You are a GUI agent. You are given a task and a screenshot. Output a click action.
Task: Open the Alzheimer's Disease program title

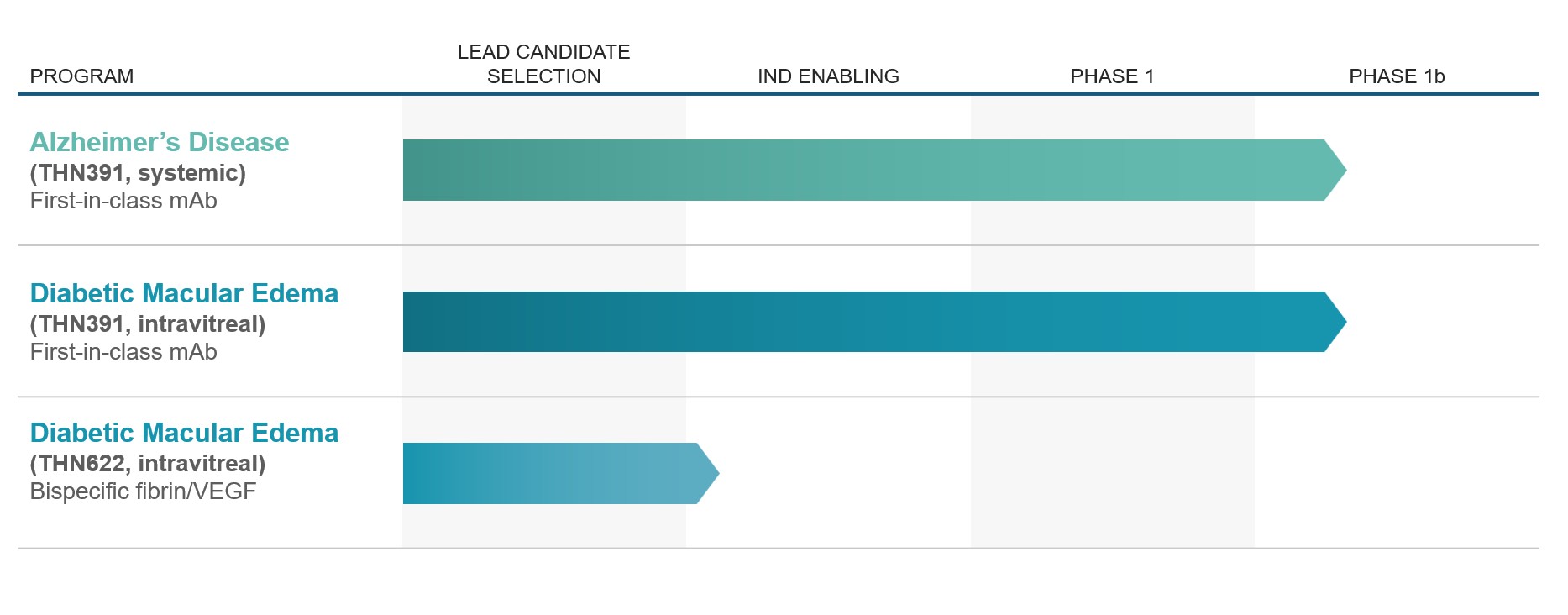[160, 142]
